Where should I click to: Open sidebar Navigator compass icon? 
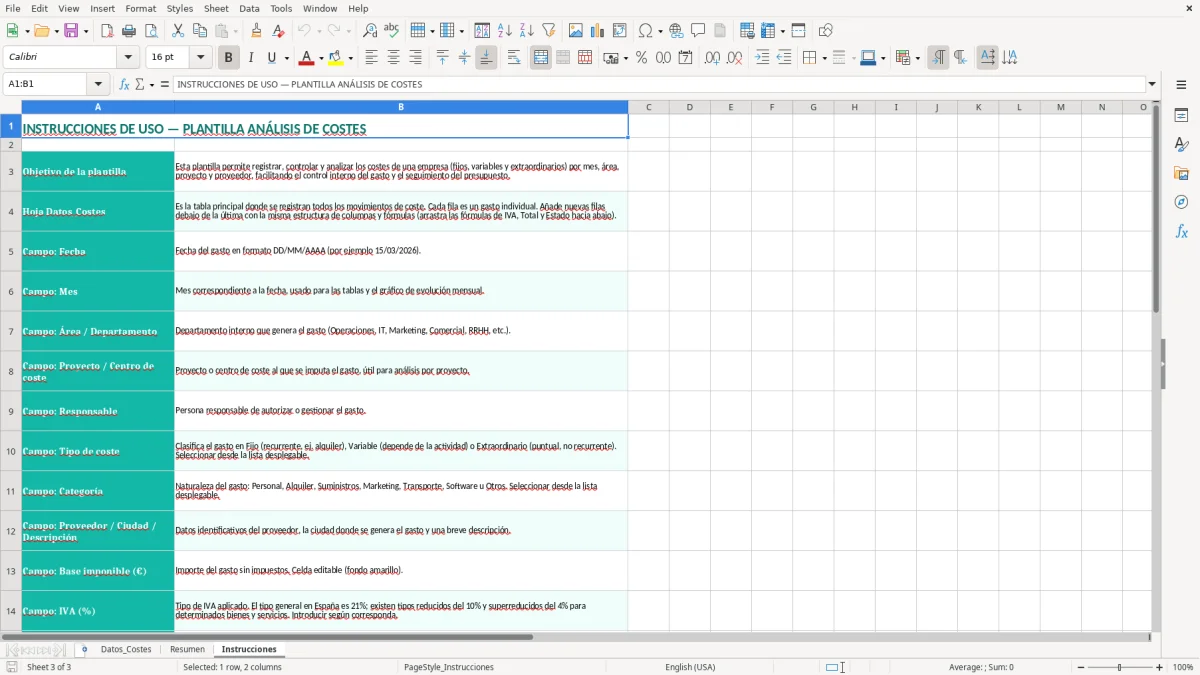(x=1181, y=203)
